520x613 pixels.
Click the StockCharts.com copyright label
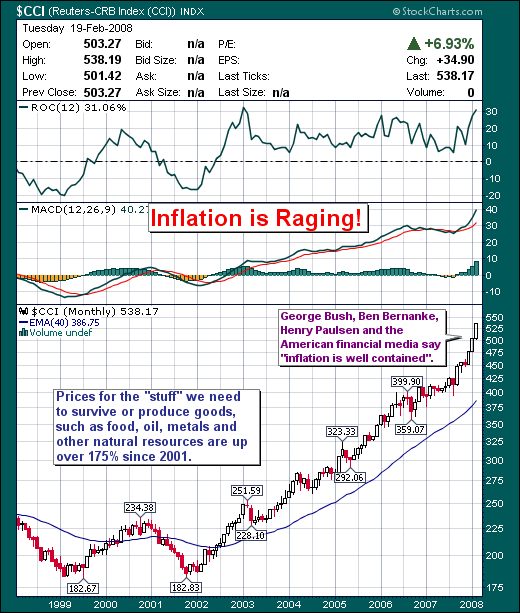pos(438,11)
